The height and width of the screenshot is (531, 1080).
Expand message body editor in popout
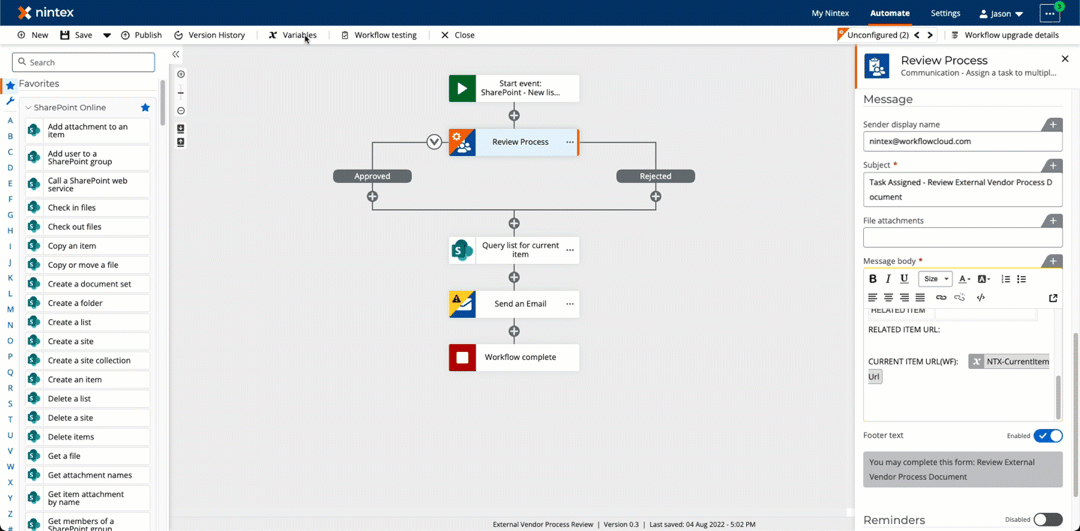(1053, 298)
